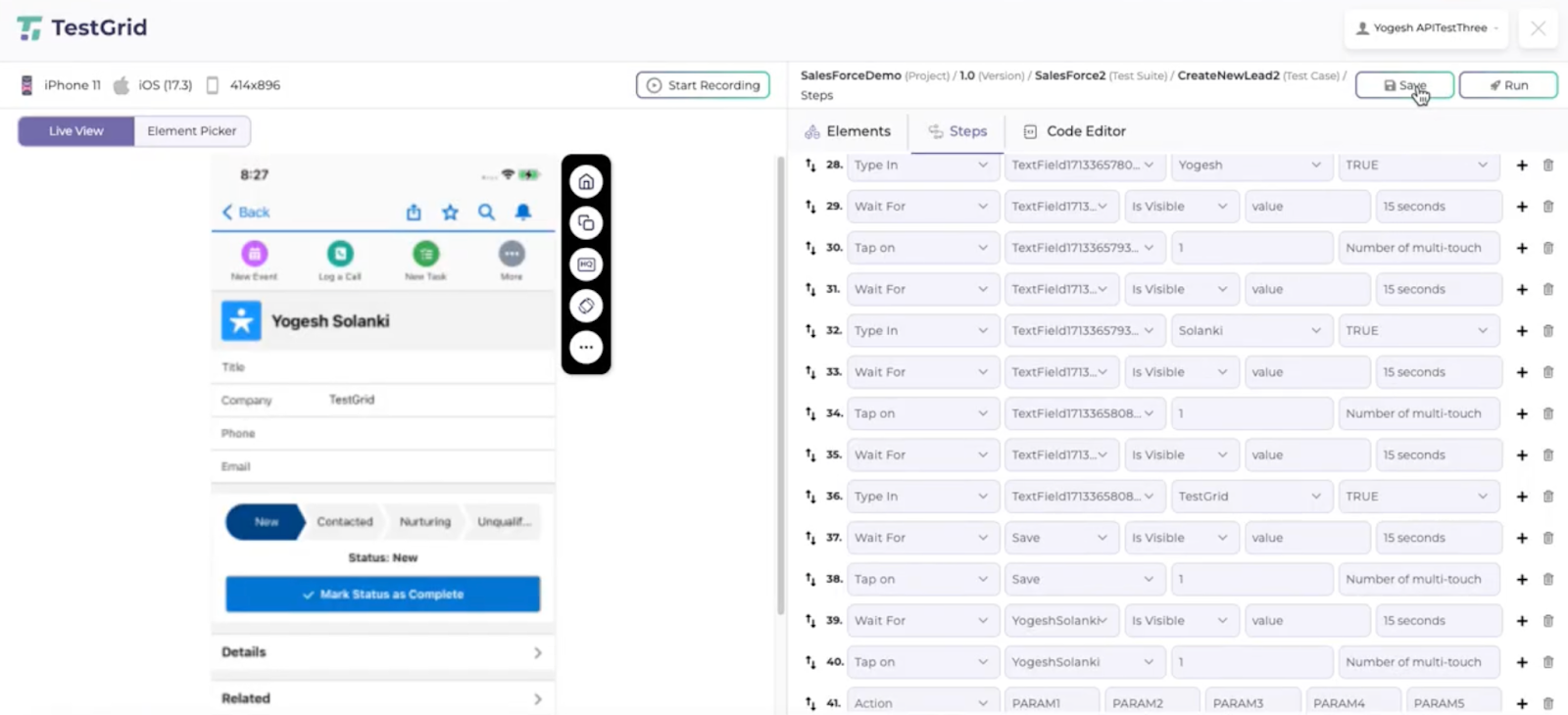This screenshot has width=1568, height=715.
Task: Tap the New Task icon
Action: [x=425, y=255]
